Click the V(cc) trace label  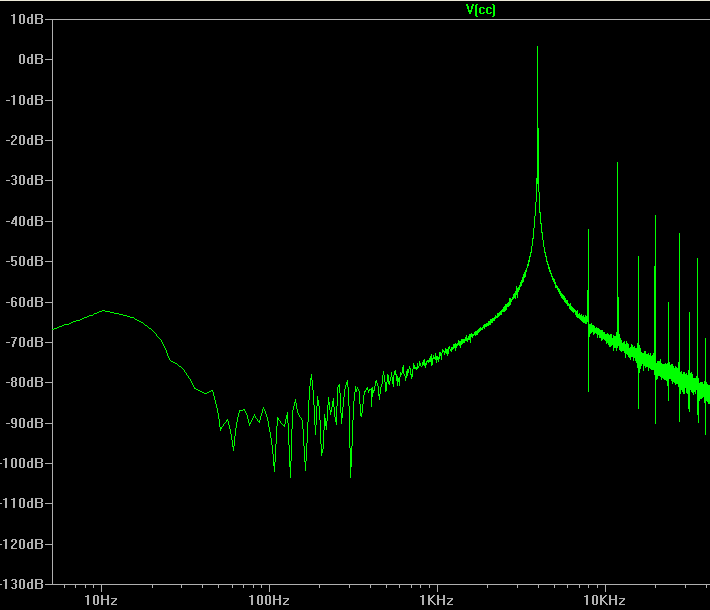(480, 10)
